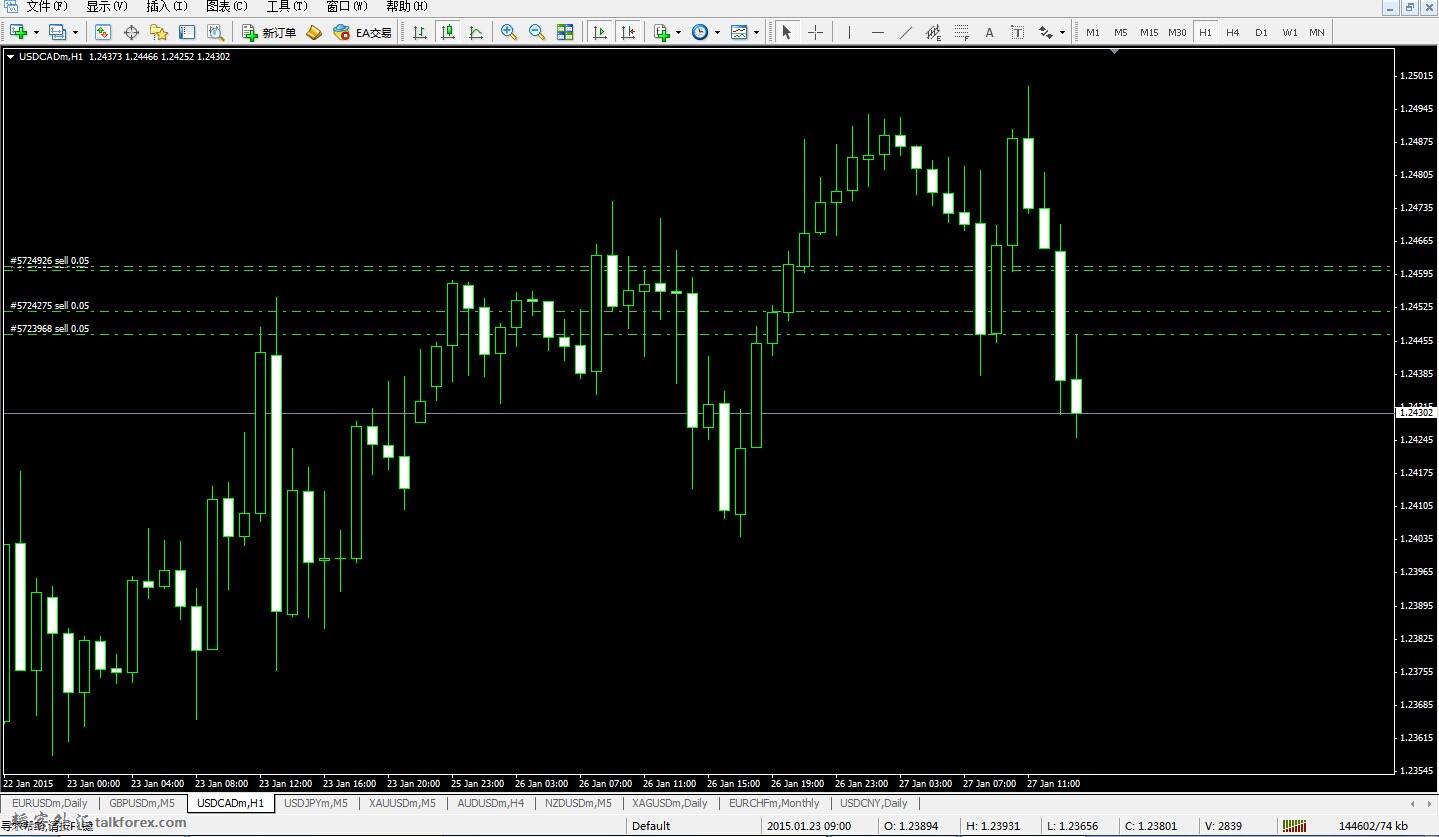Open the Strategy Tester magnifier icon
The width and height of the screenshot is (1439, 837).
point(215,32)
